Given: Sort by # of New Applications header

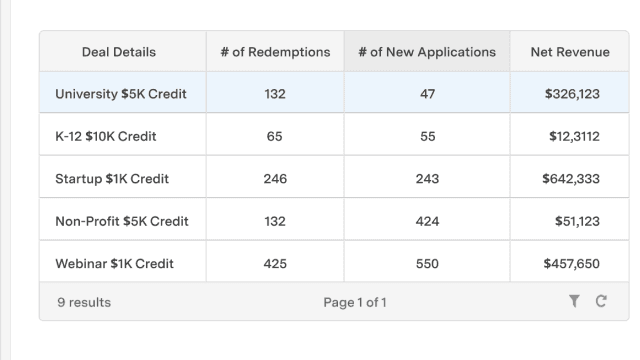Looking at the screenshot, I should (x=427, y=52).
